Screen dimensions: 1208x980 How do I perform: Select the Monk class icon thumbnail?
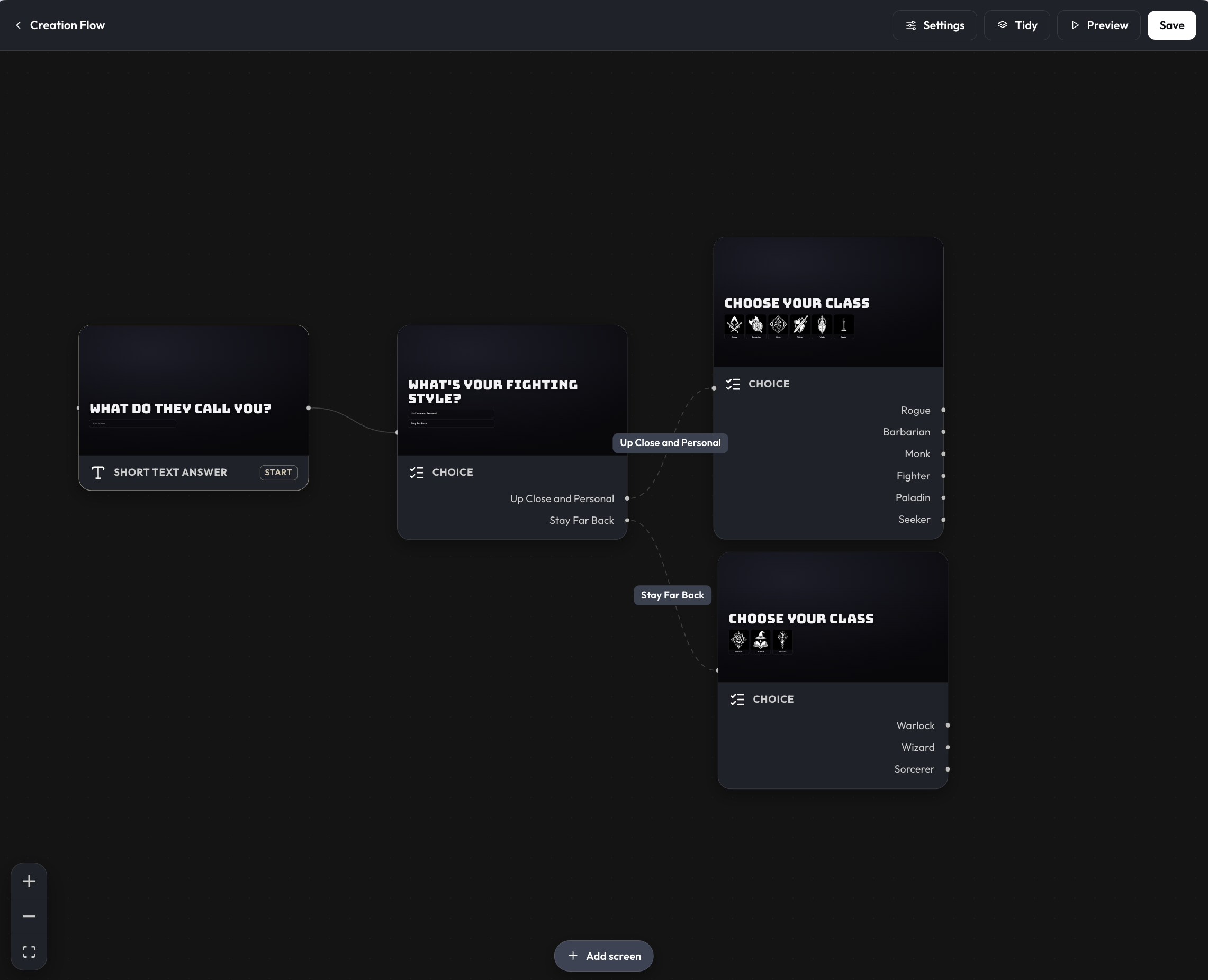[778, 326]
